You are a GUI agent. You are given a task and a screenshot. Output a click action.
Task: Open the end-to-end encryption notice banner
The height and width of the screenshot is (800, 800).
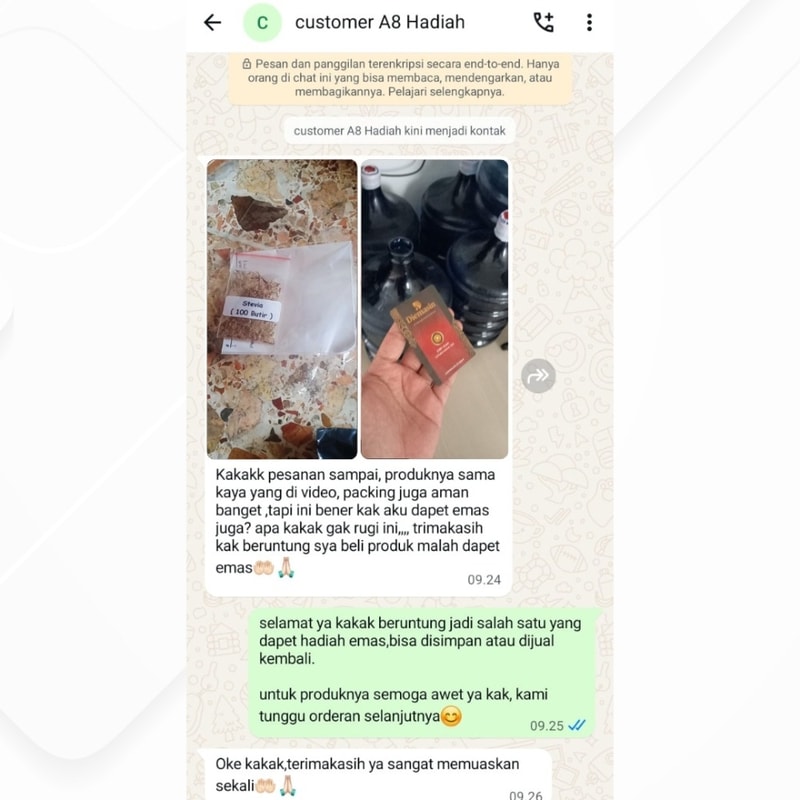coord(401,78)
